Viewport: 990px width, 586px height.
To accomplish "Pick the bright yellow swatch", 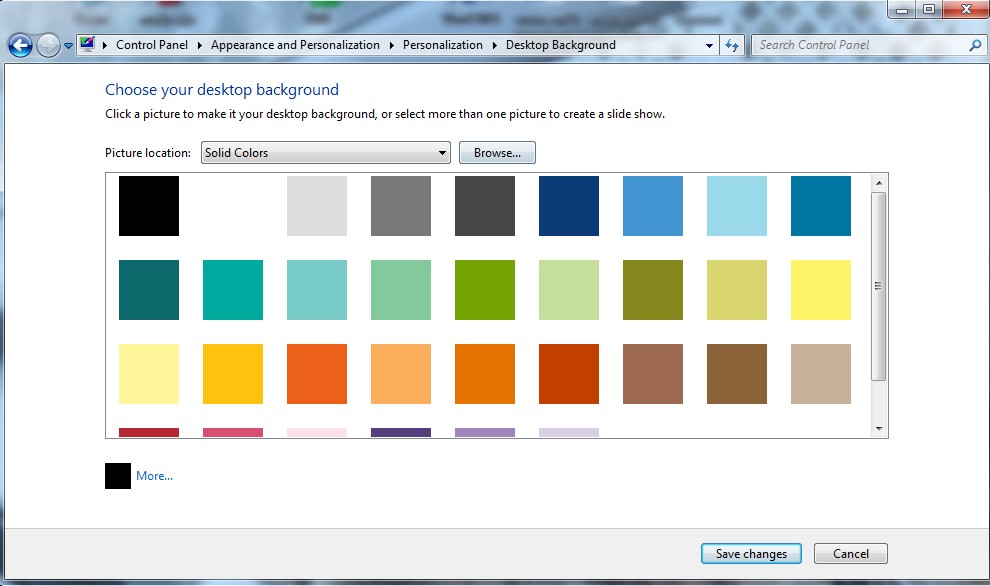I will [821, 290].
